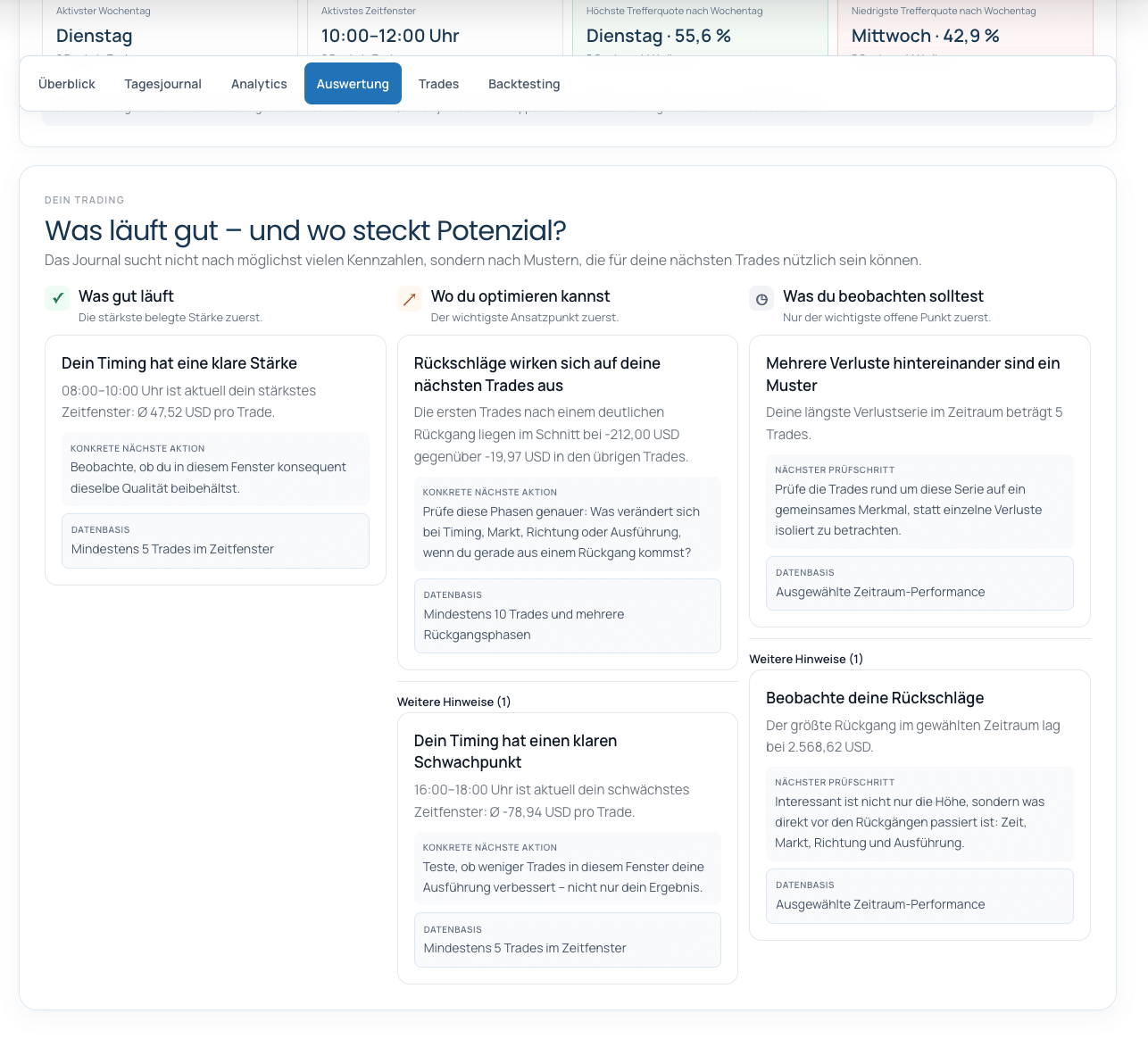Open the Überblick tab
This screenshot has height=1039, width=1148.
tap(67, 84)
